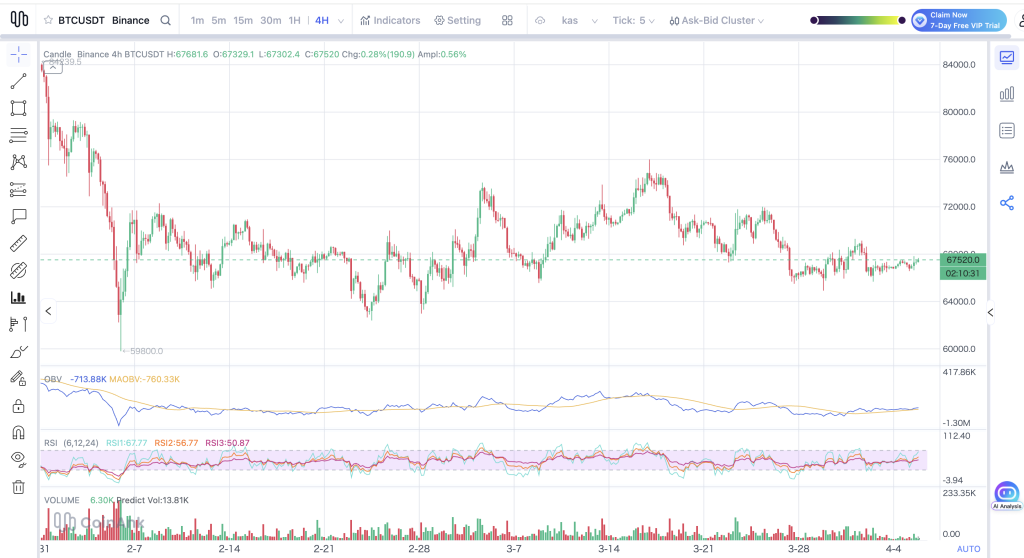1024x558 pixels.
Task: Select the rectangle shape drawing tool
Action: coord(18,108)
